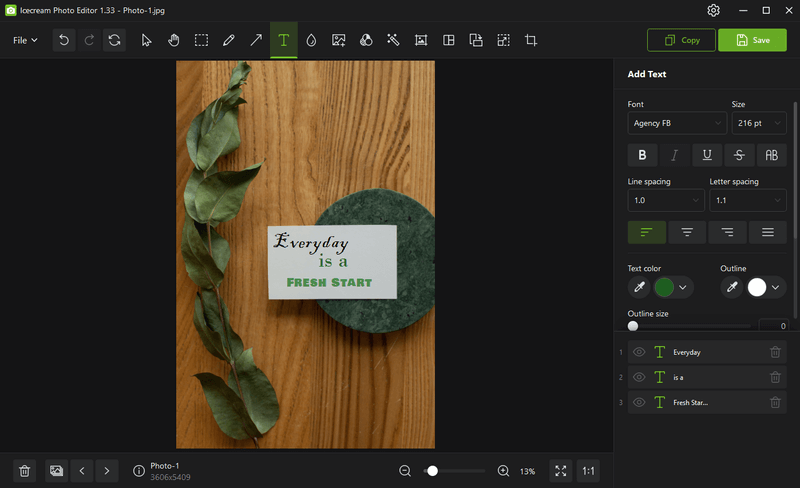This screenshot has width=800, height=488.
Task: Select the Text tool
Action: click(284, 40)
